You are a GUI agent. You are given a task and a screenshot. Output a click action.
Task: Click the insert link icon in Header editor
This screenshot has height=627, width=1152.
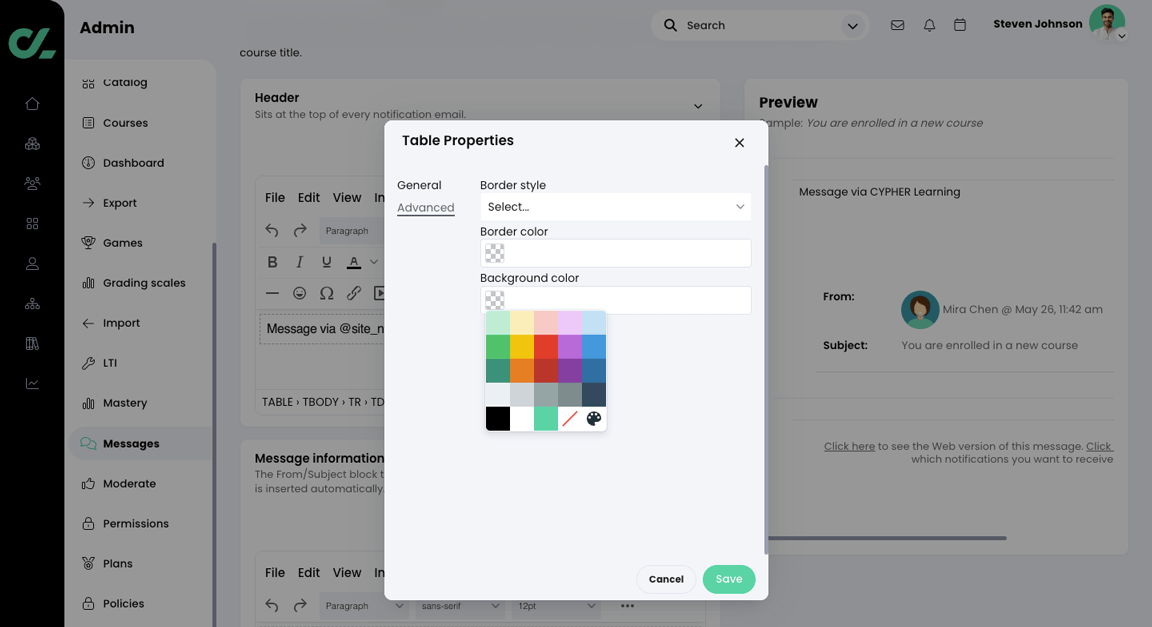[353, 293]
